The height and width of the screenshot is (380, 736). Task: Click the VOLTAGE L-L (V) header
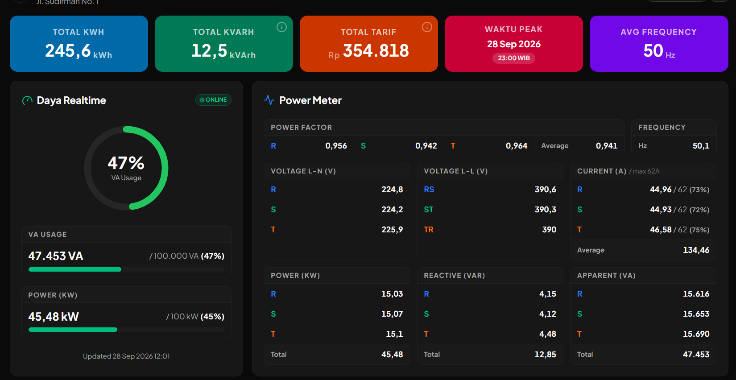tap(456, 171)
